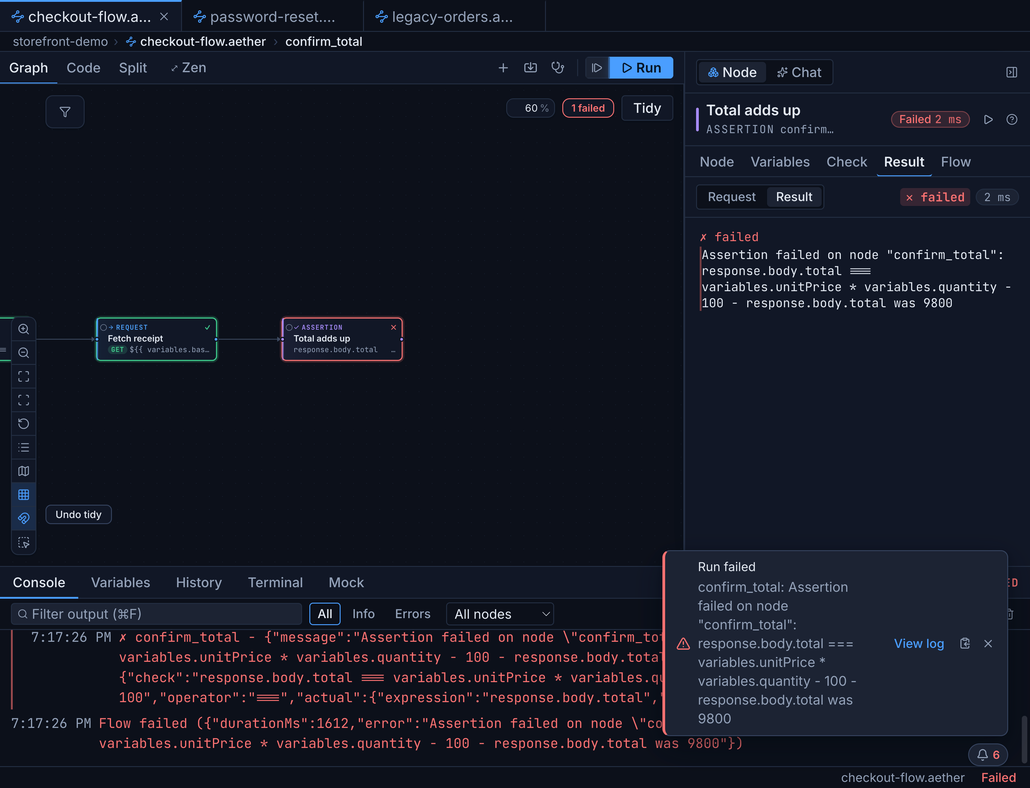
Task: Run the Total adds up node play icon
Action: (x=988, y=120)
